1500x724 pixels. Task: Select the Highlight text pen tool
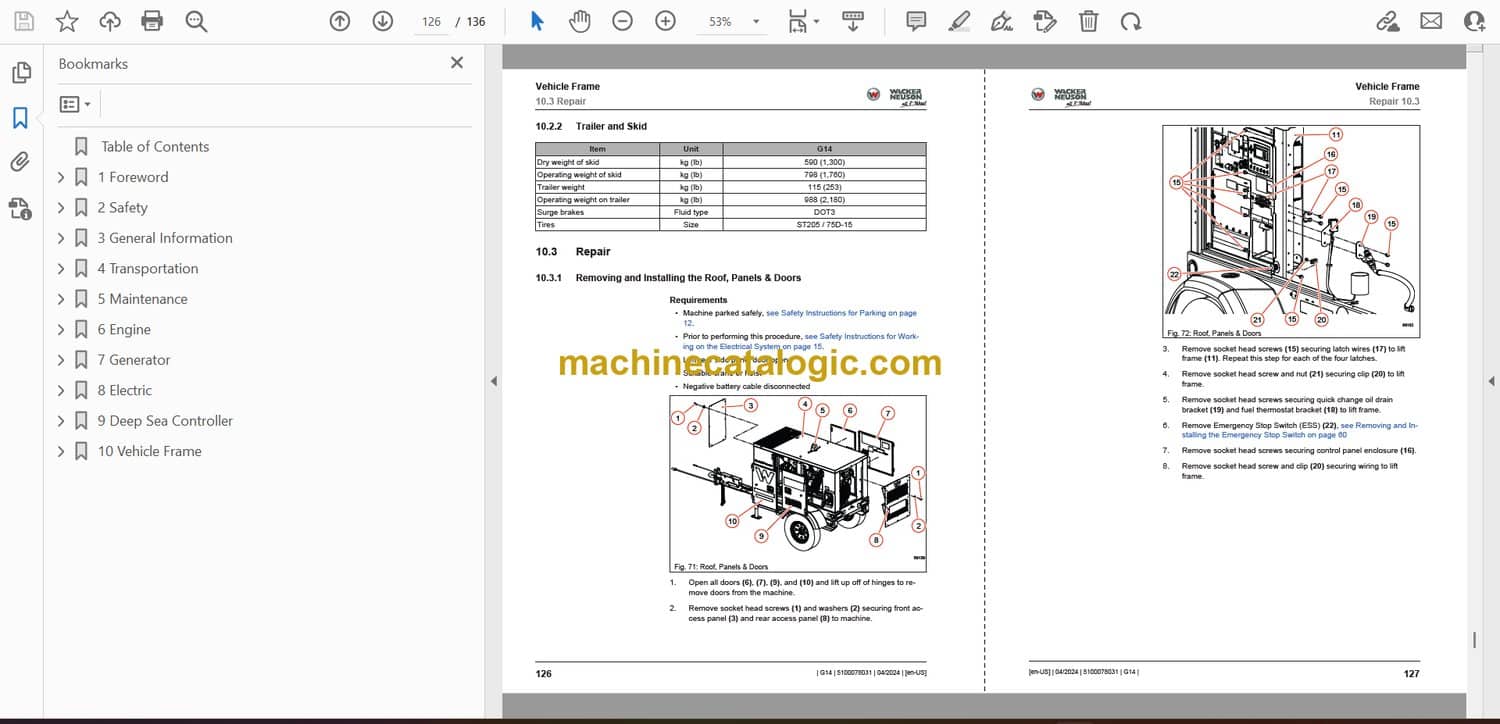(959, 21)
